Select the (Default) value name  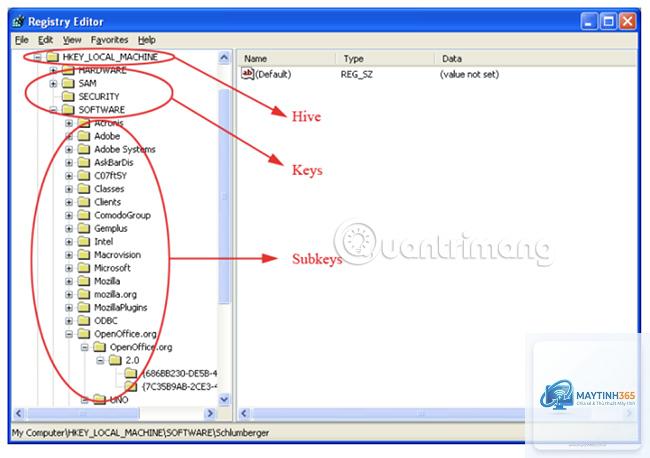273,74
